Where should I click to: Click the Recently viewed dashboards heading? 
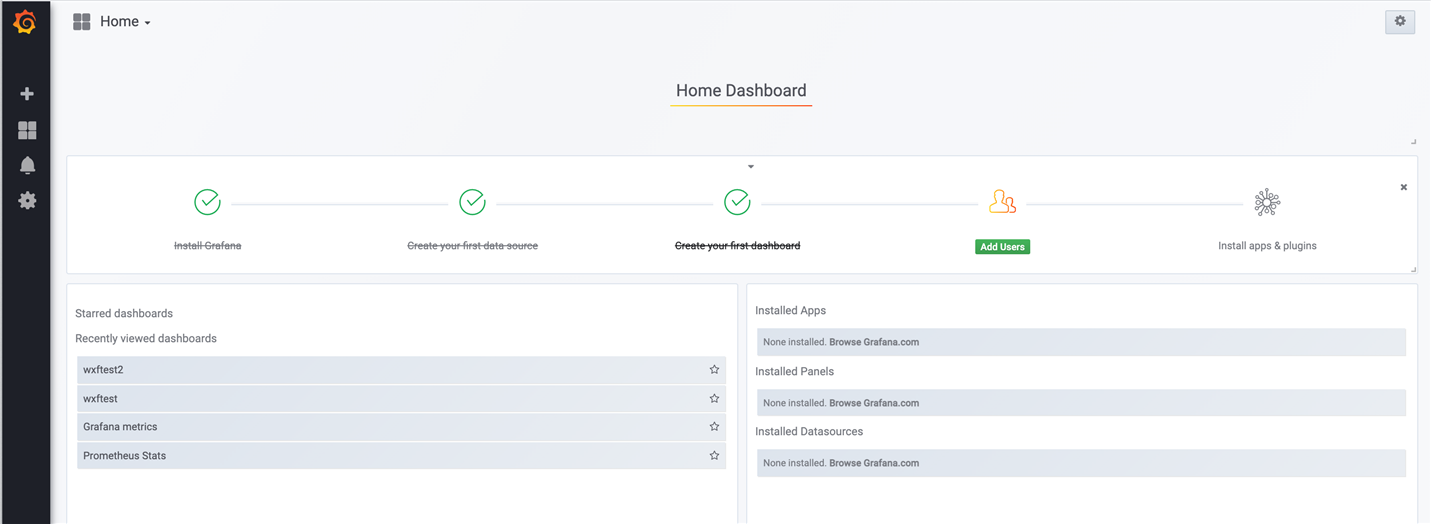tap(146, 339)
